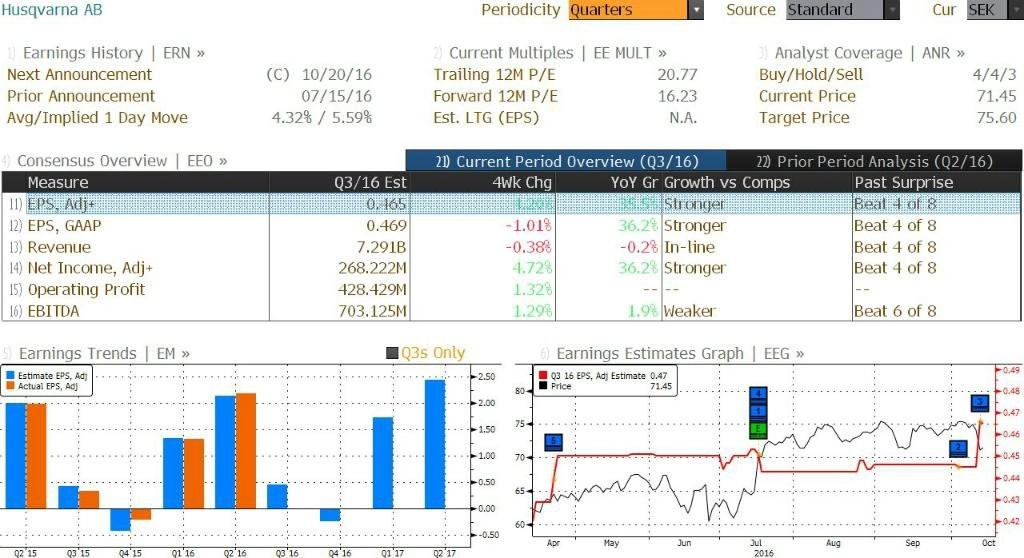Toggle the Q3s Only checkbox
Viewport: 1024px width, 558px height.
coord(392,353)
